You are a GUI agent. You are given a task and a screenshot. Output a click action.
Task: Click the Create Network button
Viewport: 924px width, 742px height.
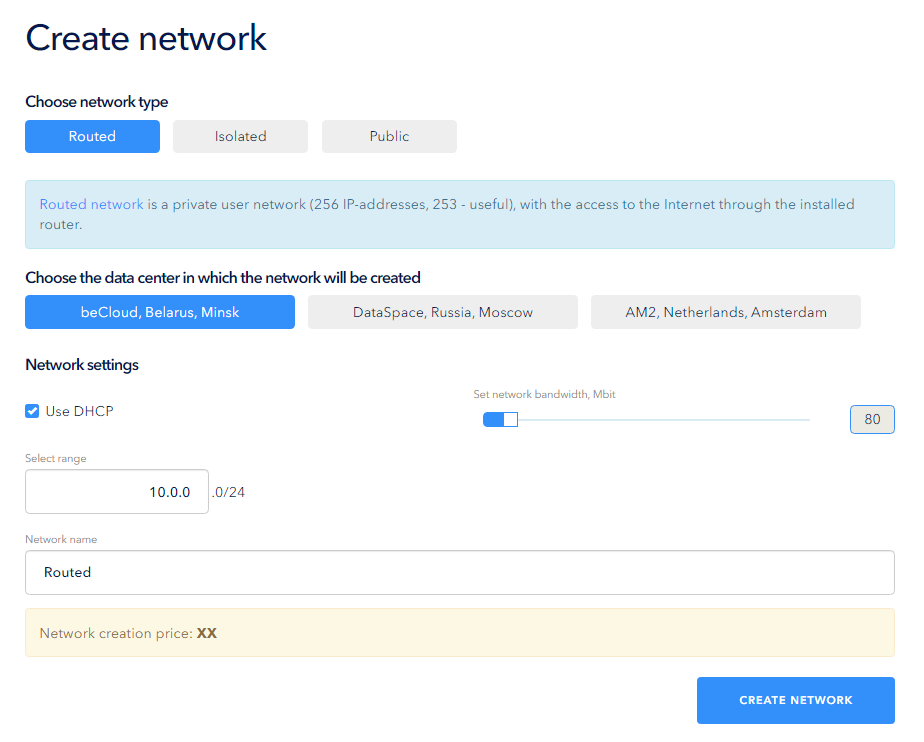tap(796, 700)
